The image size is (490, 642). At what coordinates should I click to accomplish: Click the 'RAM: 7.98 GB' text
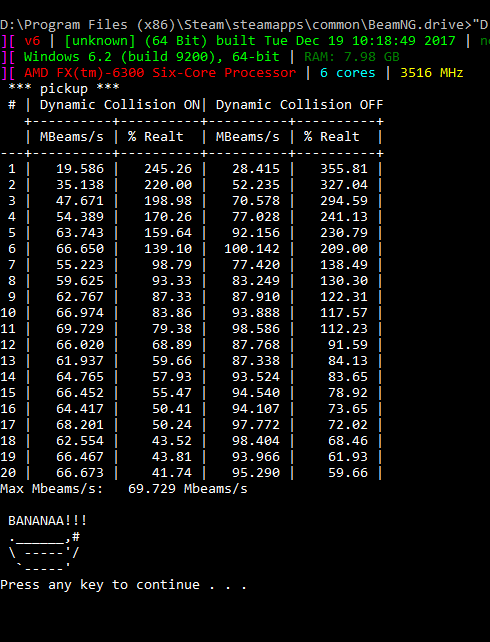click(352, 57)
